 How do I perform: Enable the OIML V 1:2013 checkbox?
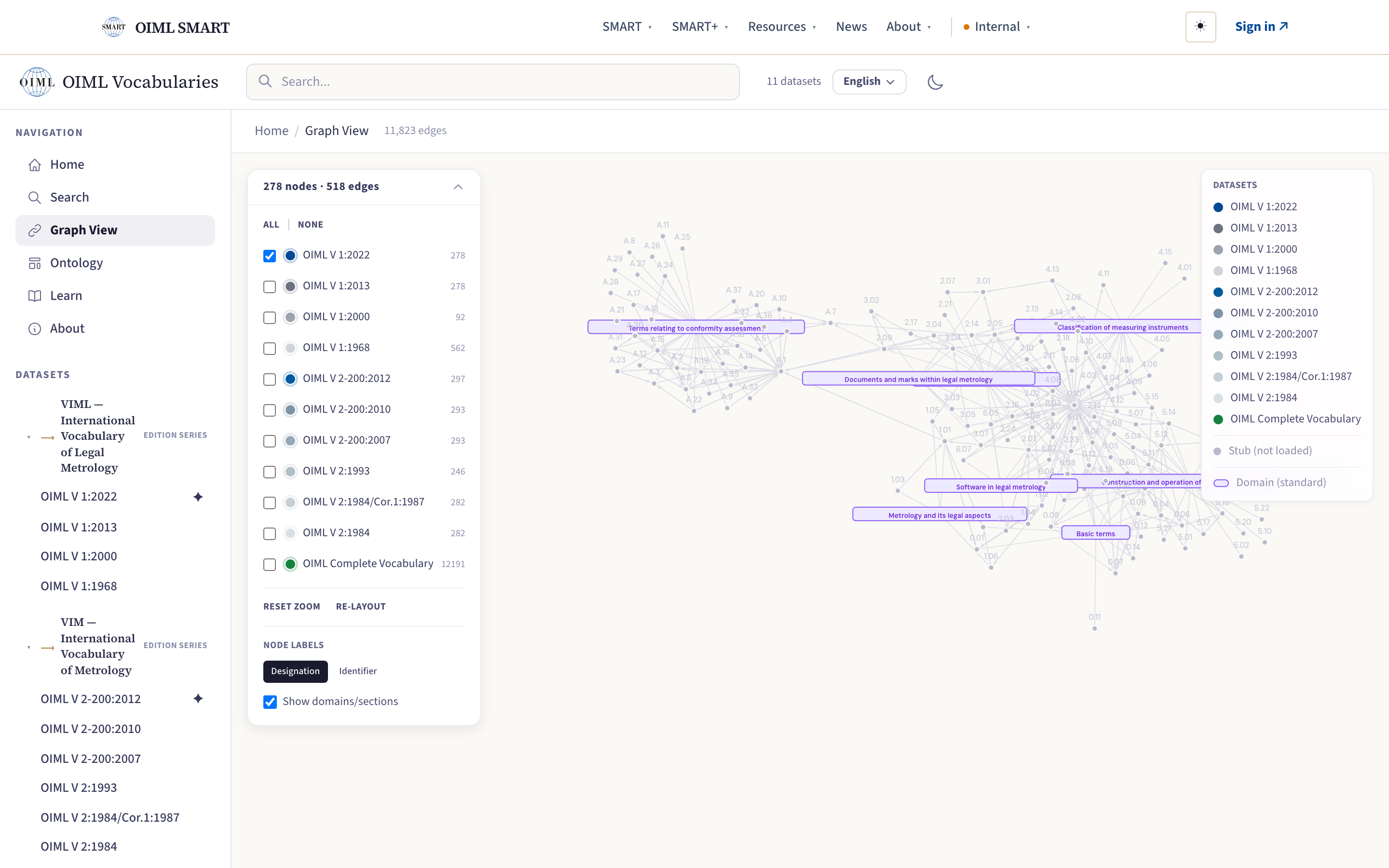coord(270,286)
